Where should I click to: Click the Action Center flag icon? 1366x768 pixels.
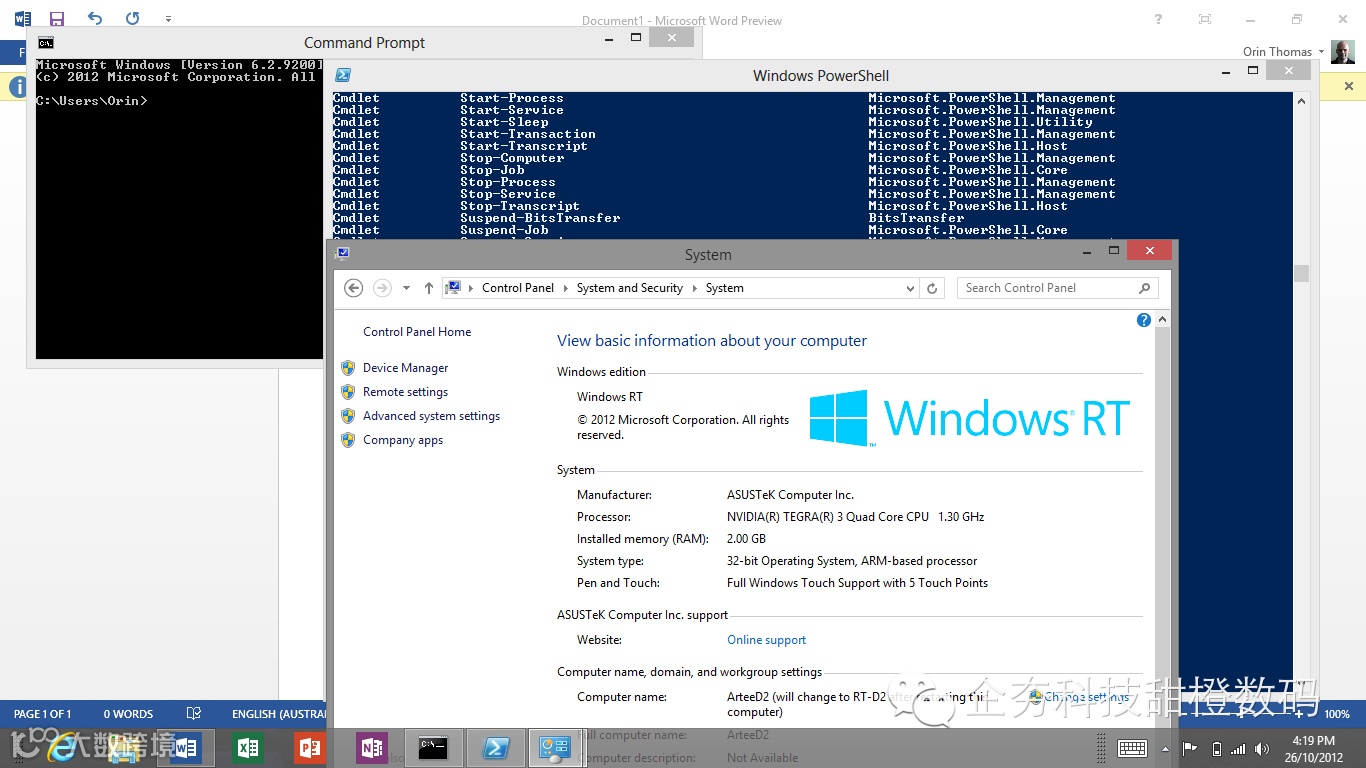pyautogui.click(x=1190, y=748)
